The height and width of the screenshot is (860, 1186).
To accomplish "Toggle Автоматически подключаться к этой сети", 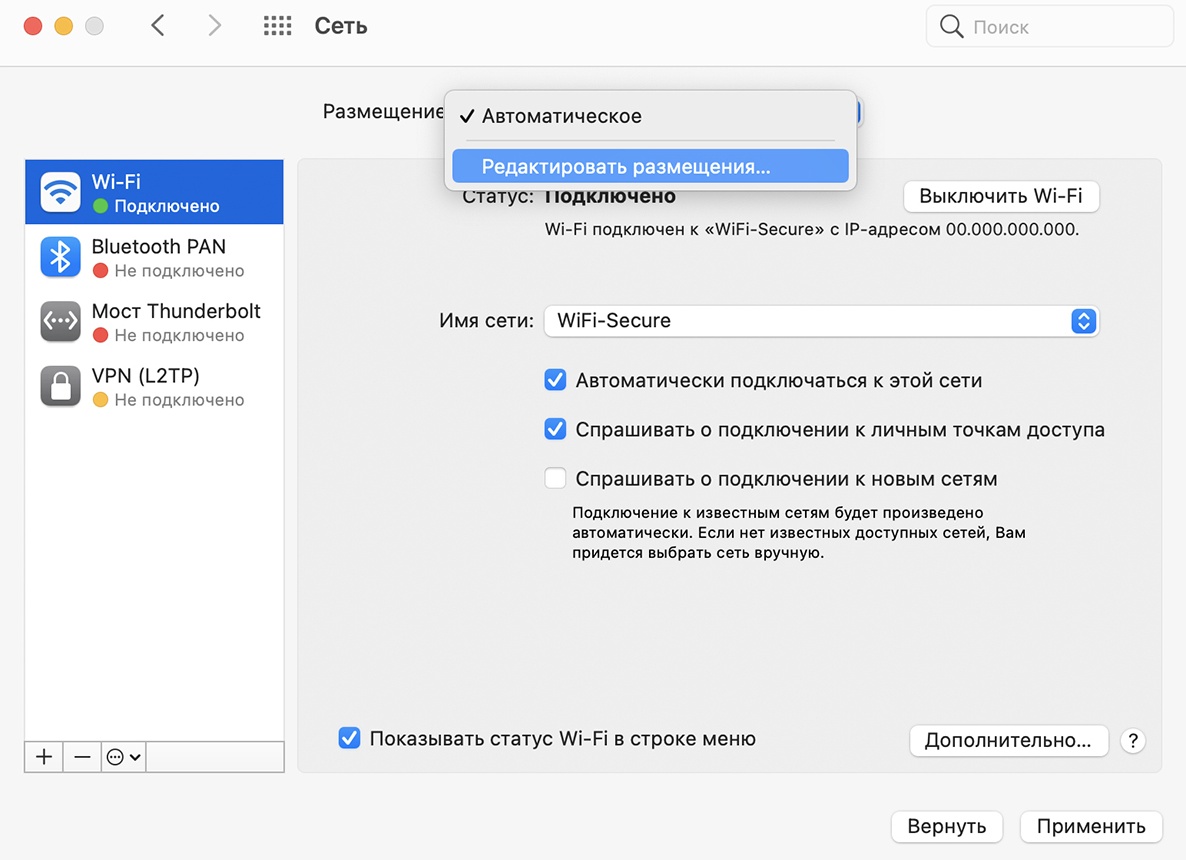I will tap(555, 380).
